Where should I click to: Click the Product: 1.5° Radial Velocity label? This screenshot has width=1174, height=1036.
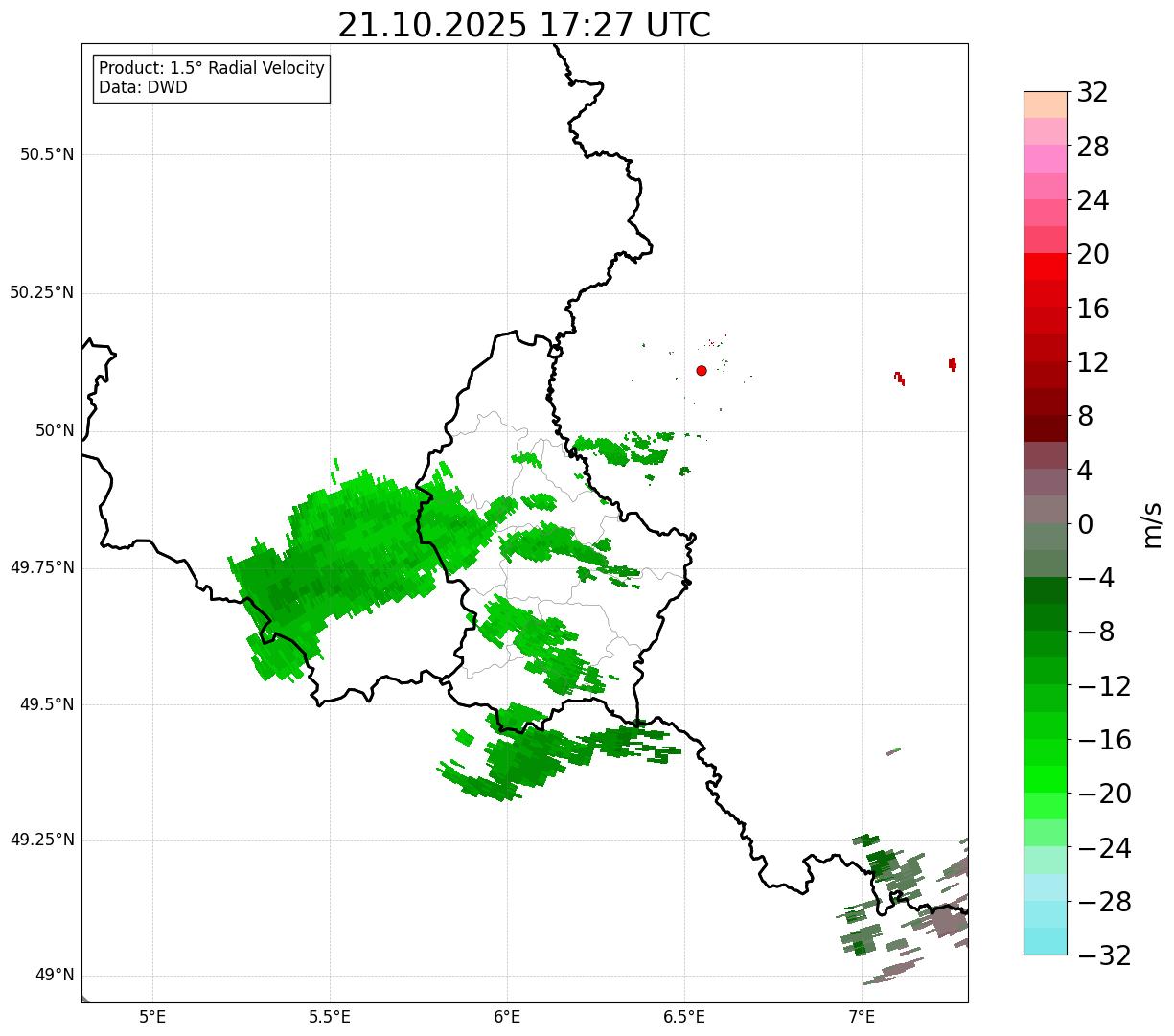pyautogui.click(x=212, y=69)
